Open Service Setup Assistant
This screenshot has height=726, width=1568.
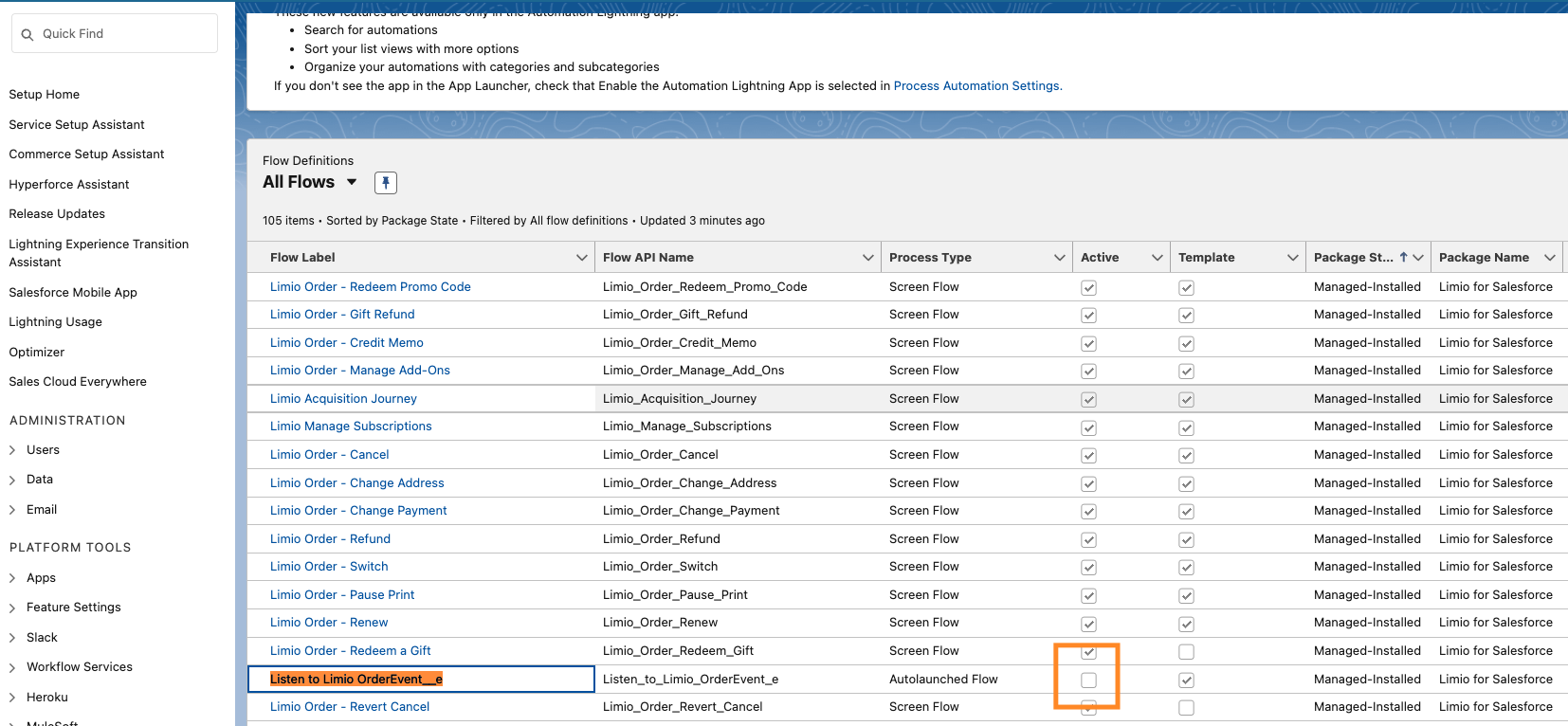[x=77, y=125]
